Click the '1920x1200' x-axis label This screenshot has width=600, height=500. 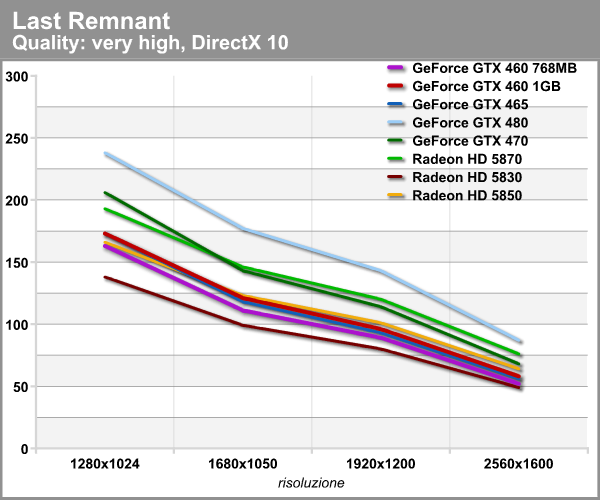(381, 464)
